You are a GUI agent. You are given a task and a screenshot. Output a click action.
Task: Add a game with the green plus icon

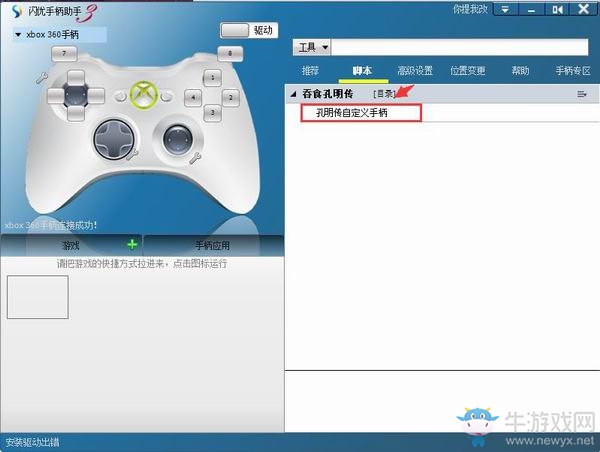[x=132, y=244]
